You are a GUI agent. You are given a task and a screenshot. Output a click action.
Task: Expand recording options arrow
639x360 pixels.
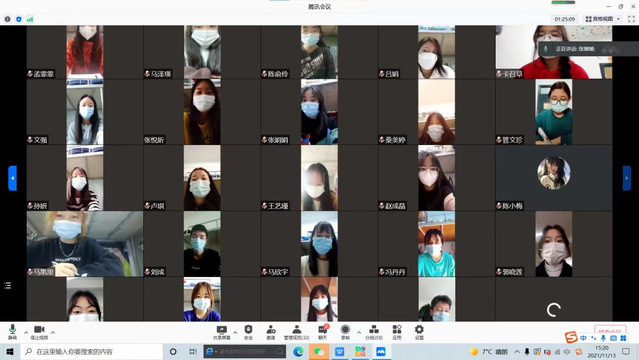pyautogui.click(x=359, y=333)
